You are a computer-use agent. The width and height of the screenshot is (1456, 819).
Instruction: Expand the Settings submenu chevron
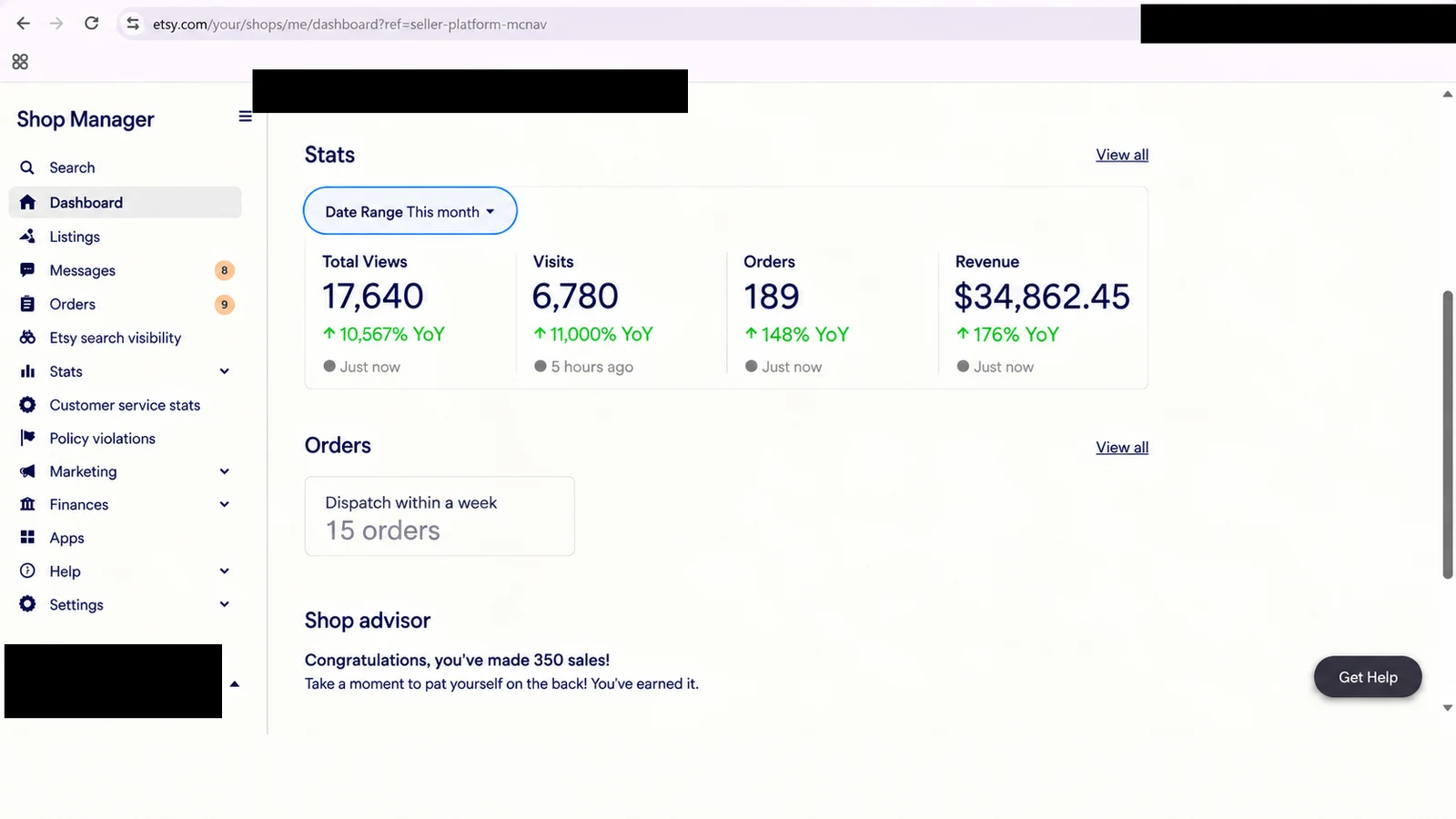225,604
